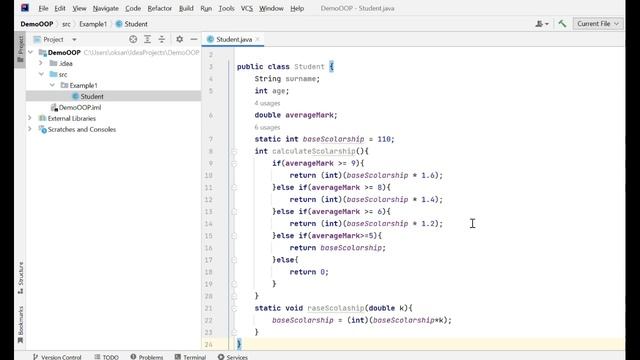Open the Help menu

tap(297, 8)
